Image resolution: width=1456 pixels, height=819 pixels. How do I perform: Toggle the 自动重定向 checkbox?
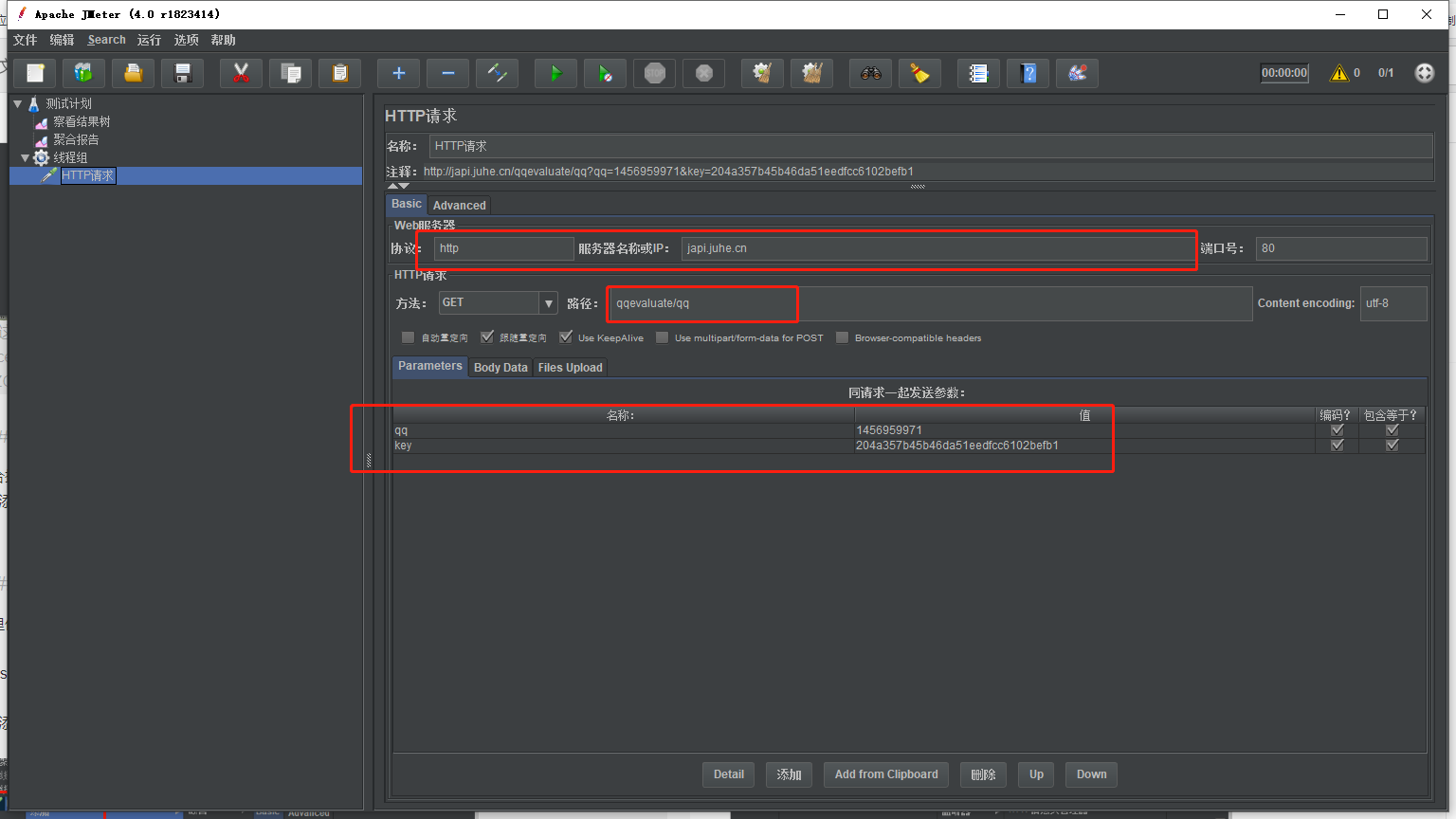click(x=408, y=337)
